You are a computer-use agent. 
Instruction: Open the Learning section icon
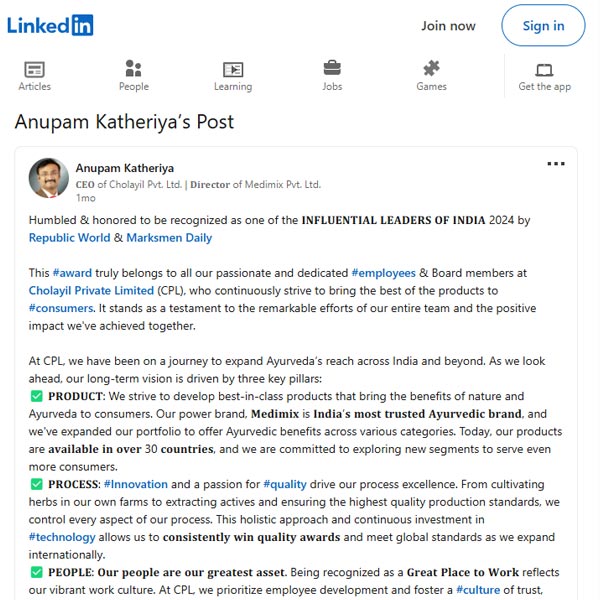click(x=233, y=70)
